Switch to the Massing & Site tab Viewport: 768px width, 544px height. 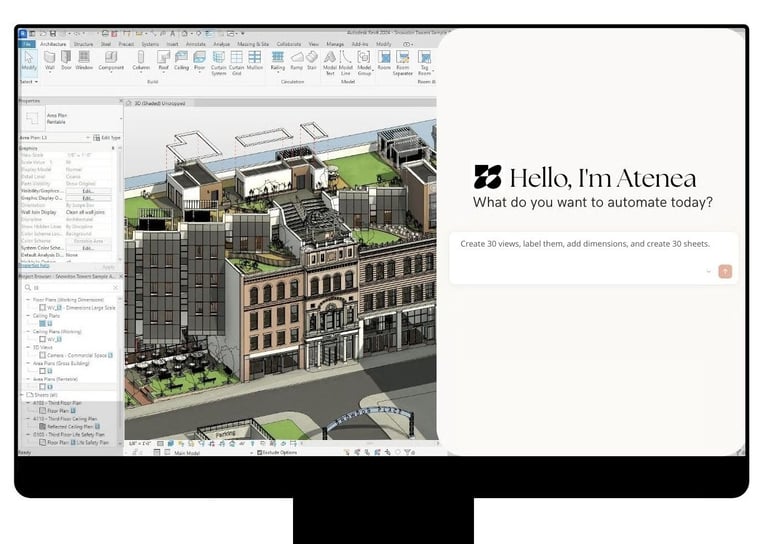pyautogui.click(x=253, y=44)
